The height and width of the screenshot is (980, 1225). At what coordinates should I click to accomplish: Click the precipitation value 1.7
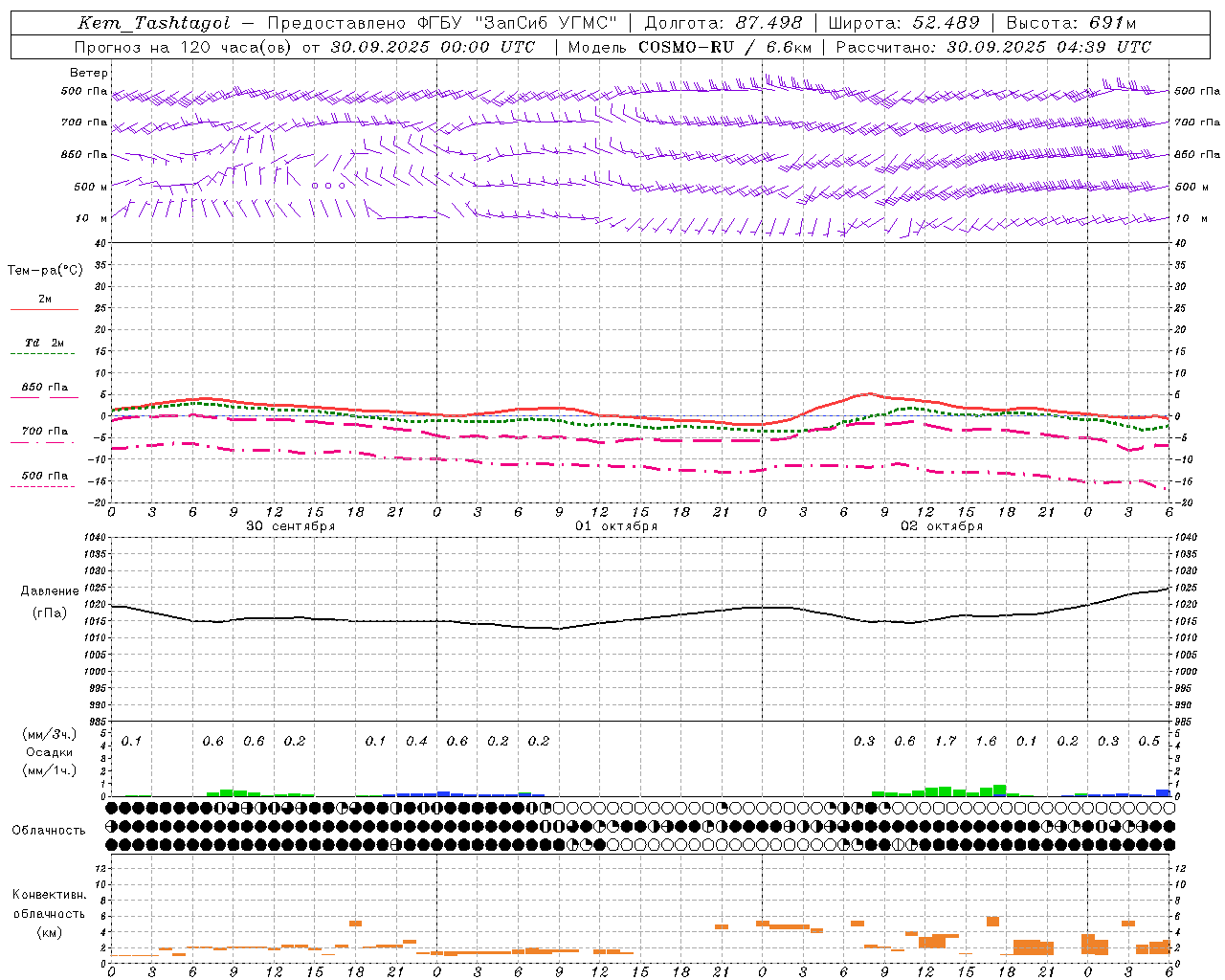(946, 741)
